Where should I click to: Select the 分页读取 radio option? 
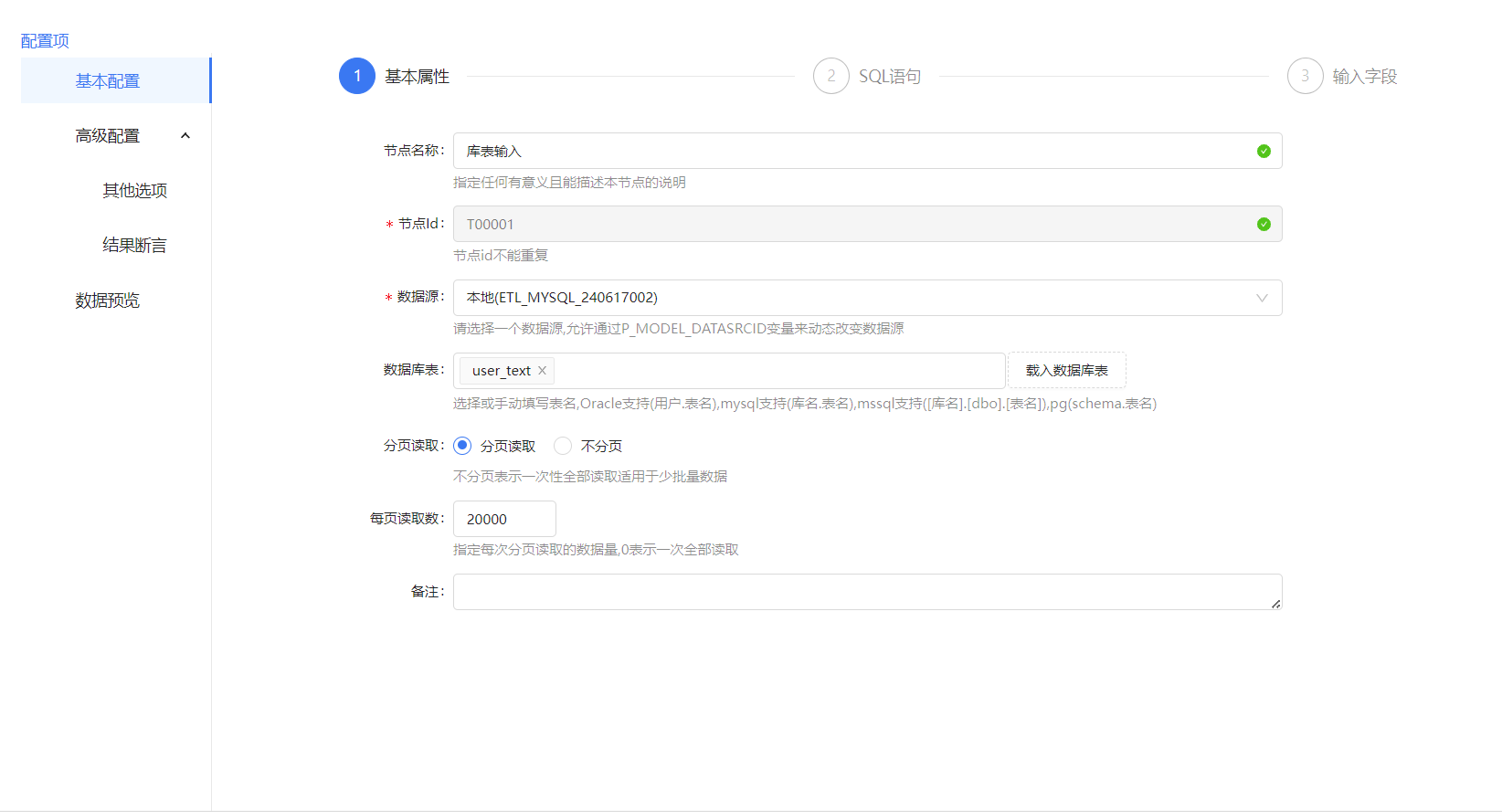click(462, 446)
